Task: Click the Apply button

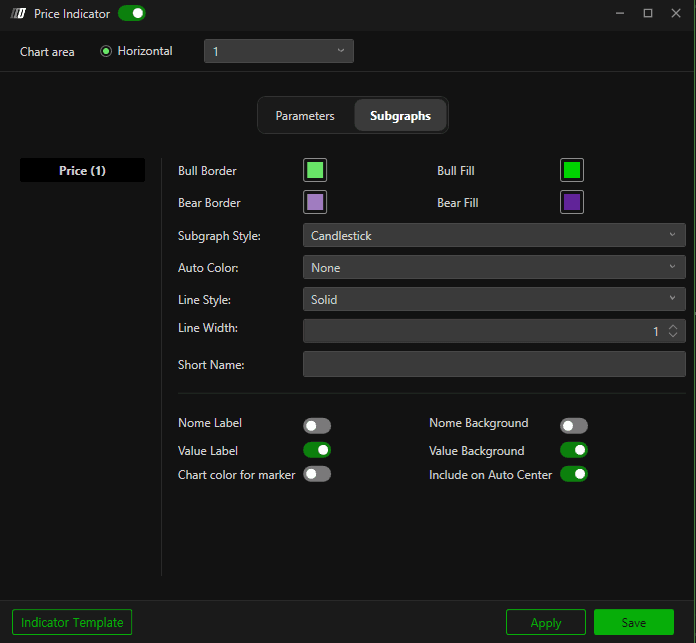Action: click(546, 622)
